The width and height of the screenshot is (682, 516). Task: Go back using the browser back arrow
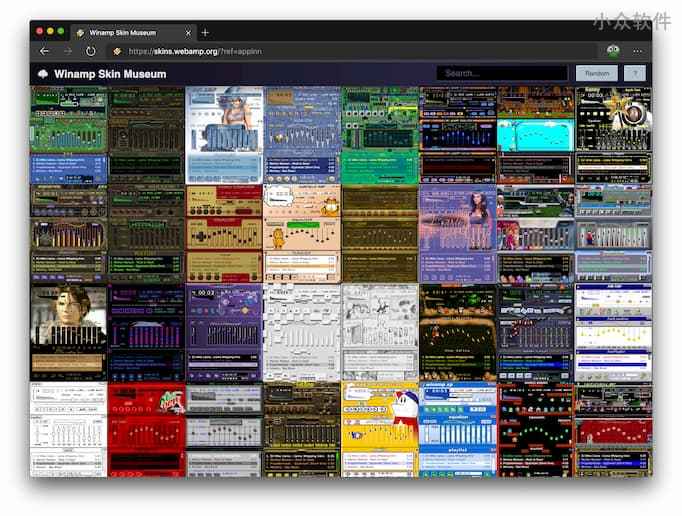click(44, 51)
